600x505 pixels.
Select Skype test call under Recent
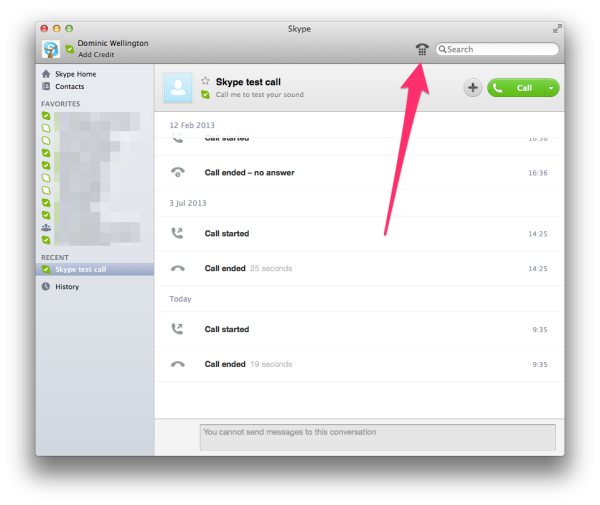point(80,269)
